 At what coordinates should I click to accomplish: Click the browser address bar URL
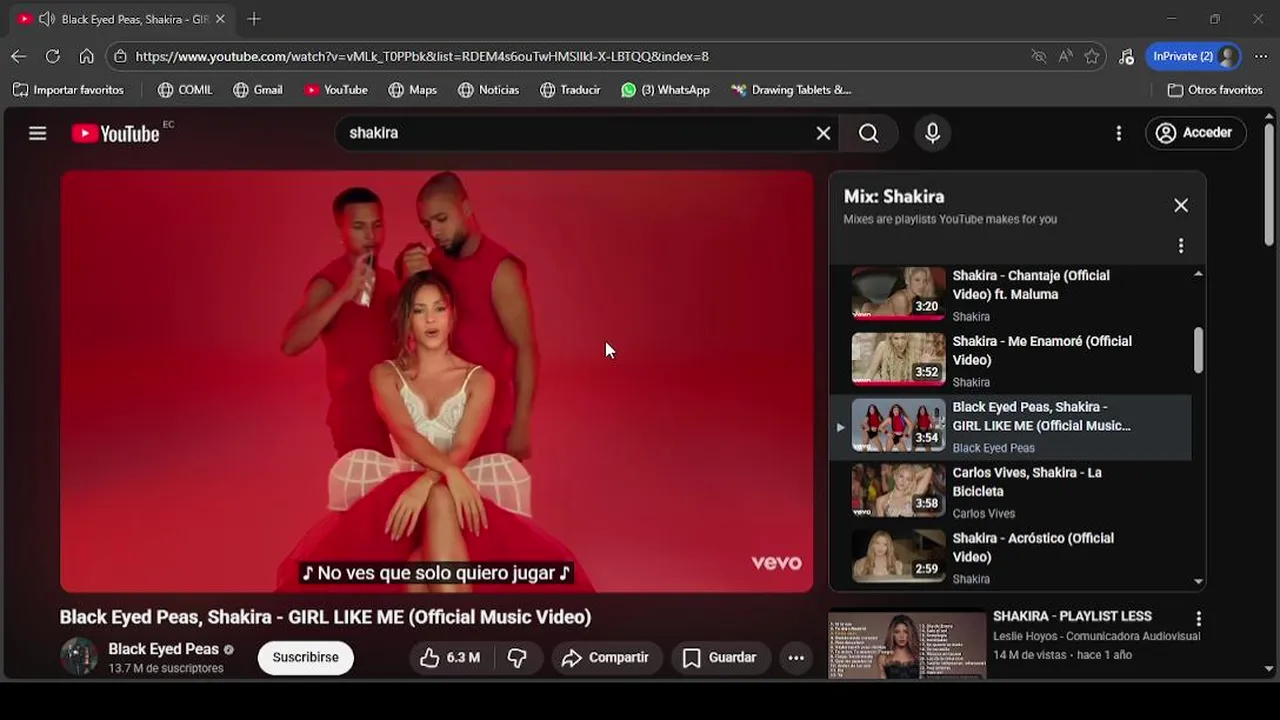point(422,57)
